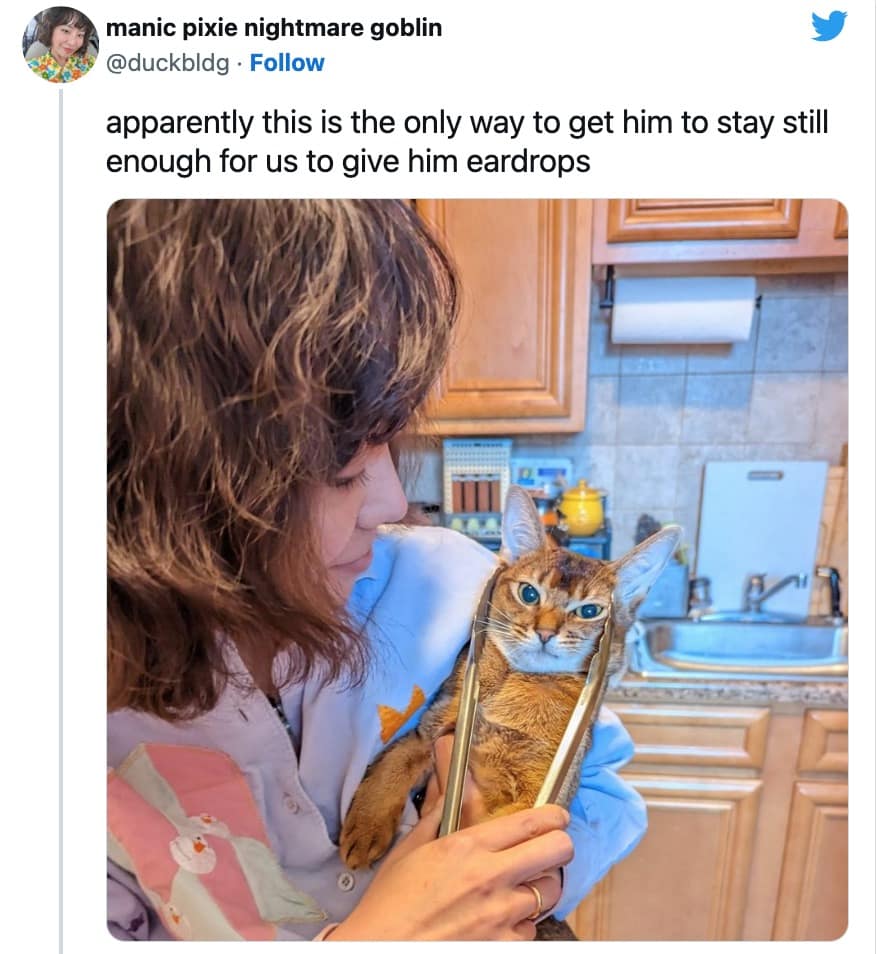Click the tweet text about eardrops

point(467,142)
